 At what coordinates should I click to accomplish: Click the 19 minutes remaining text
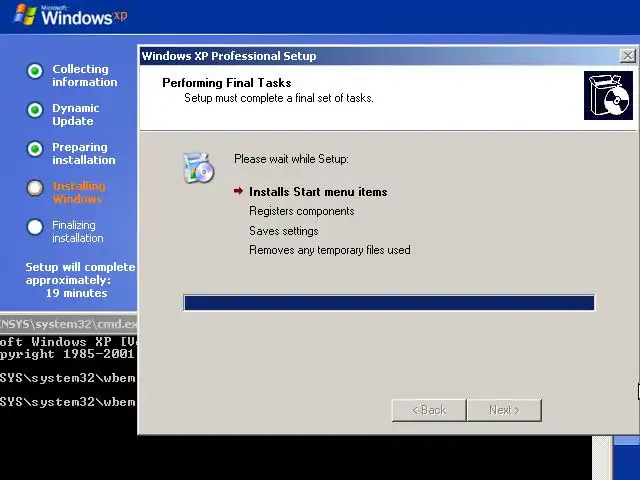[76, 293]
